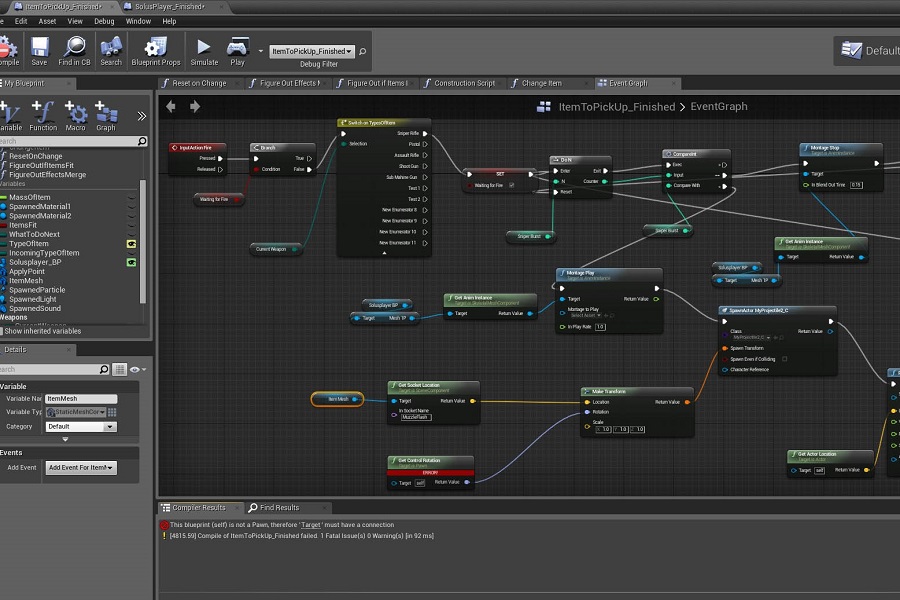
Task: Open the Category dropdown in Details
Action: click(x=81, y=427)
